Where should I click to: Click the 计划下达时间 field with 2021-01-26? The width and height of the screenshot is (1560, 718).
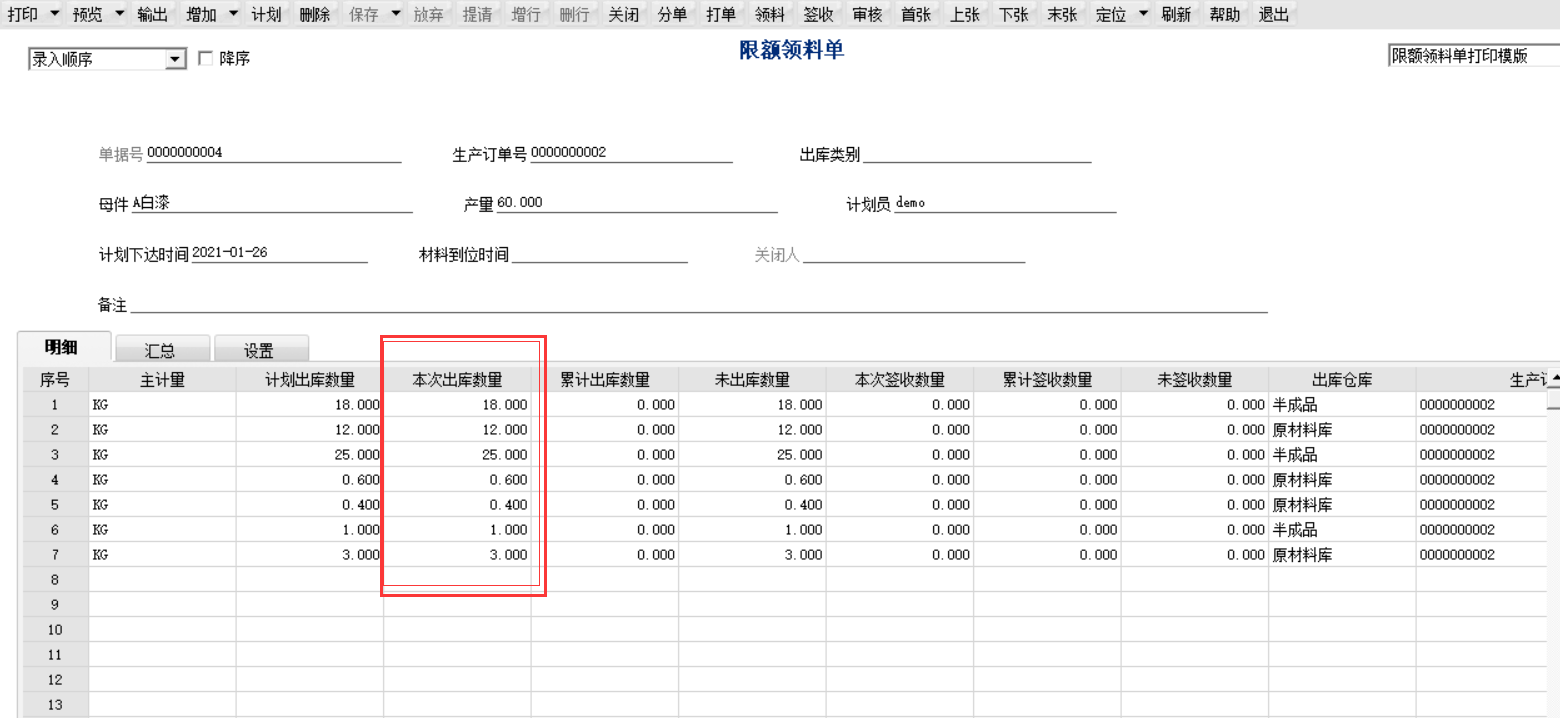(x=279, y=253)
